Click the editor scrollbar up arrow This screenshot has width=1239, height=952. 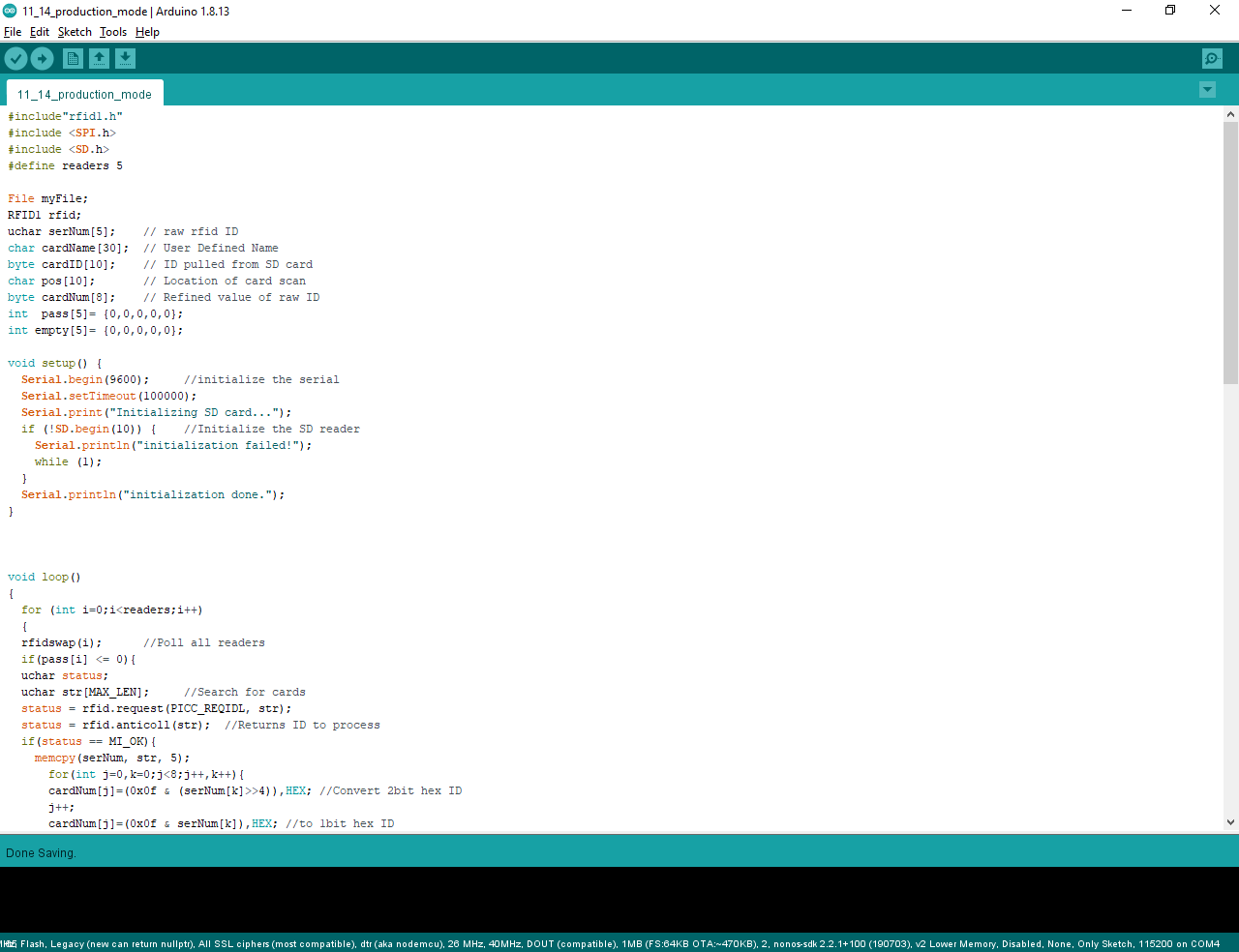point(1230,114)
